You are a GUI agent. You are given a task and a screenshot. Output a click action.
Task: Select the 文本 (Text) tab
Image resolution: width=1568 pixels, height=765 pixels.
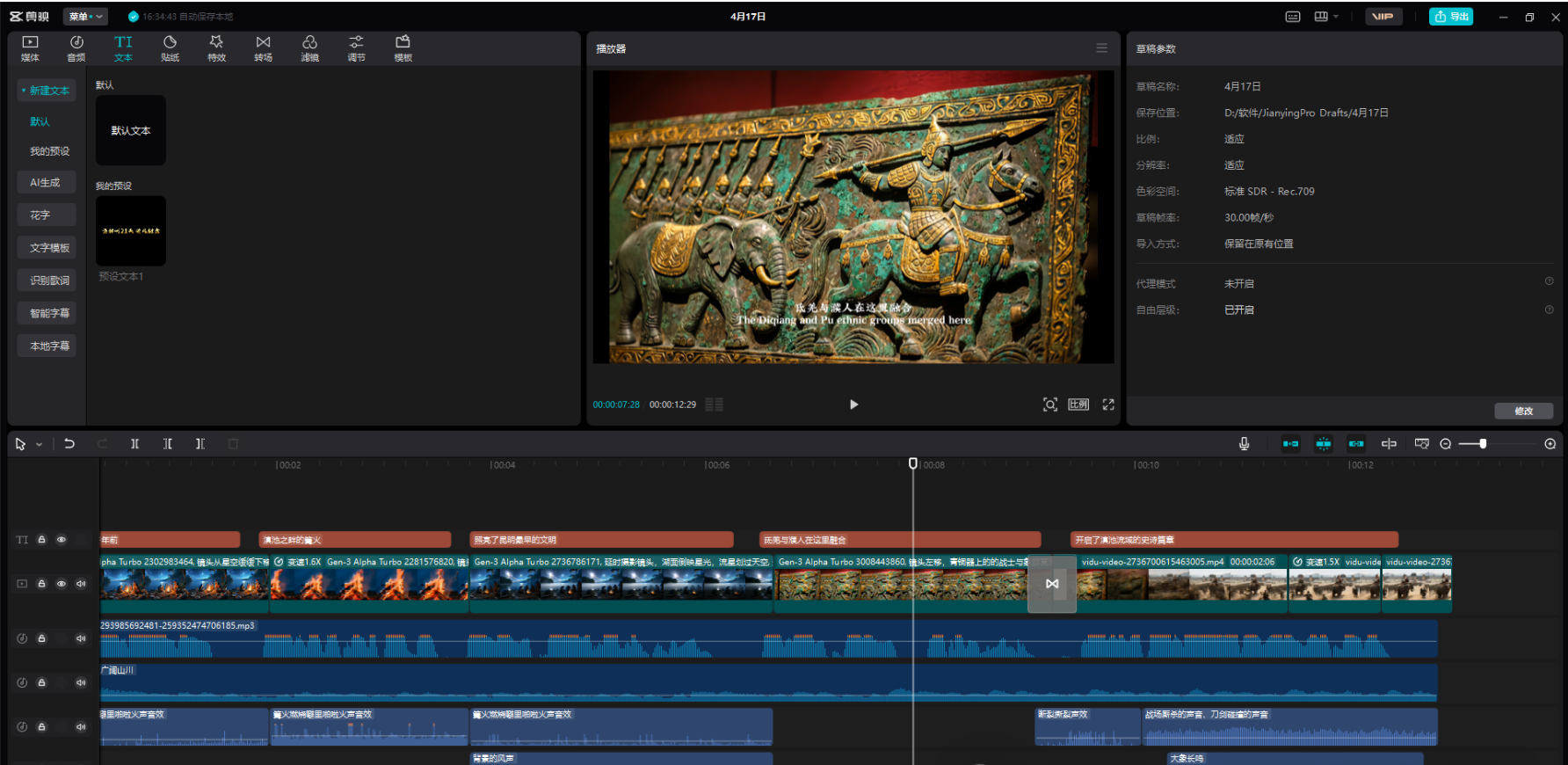click(123, 48)
